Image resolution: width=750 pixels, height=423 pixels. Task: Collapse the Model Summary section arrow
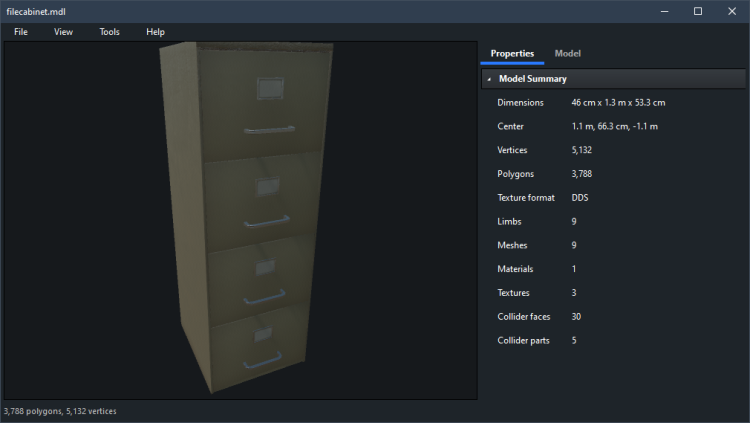[489, 79]
